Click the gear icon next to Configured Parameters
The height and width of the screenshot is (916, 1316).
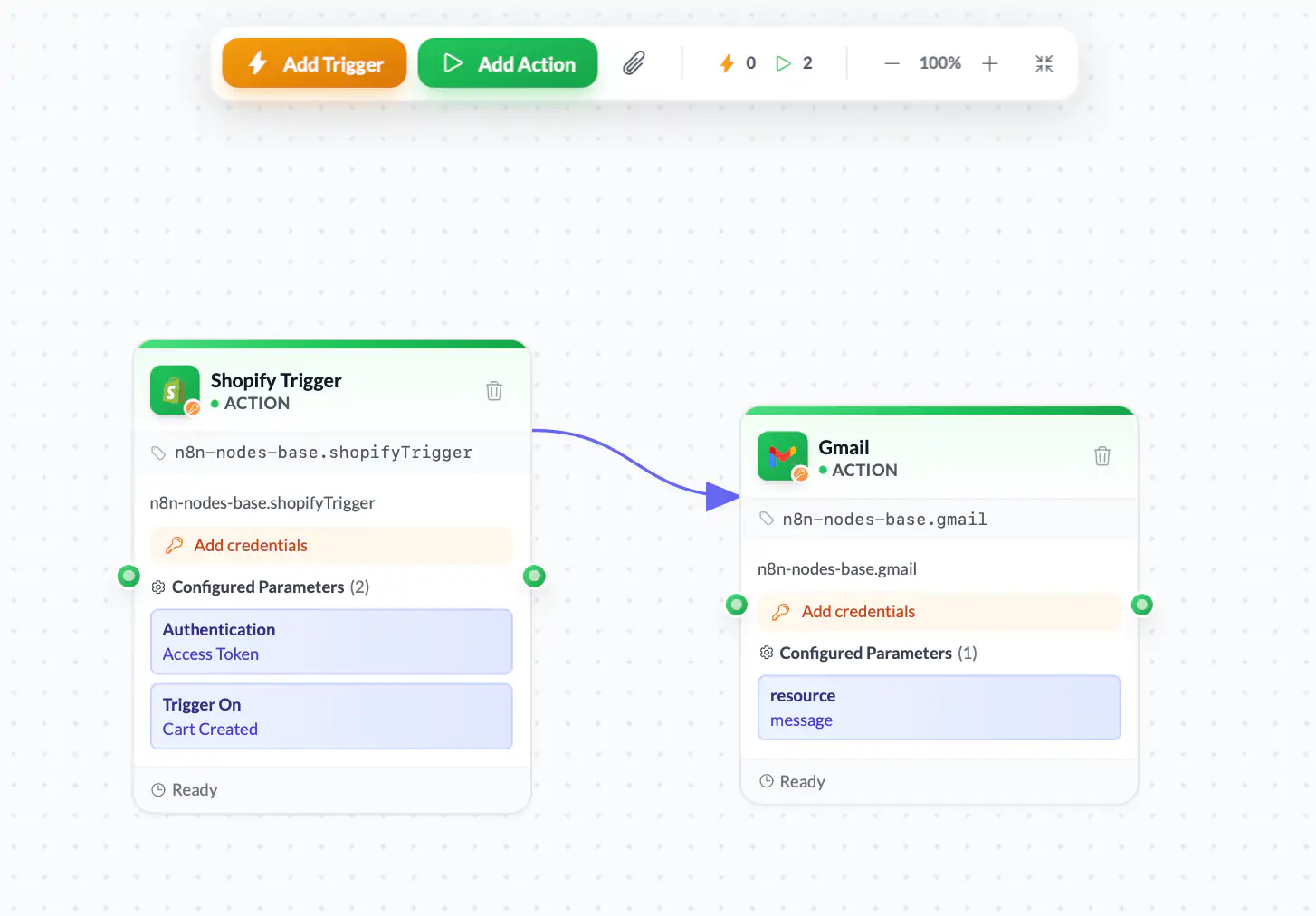coord(158,587)
